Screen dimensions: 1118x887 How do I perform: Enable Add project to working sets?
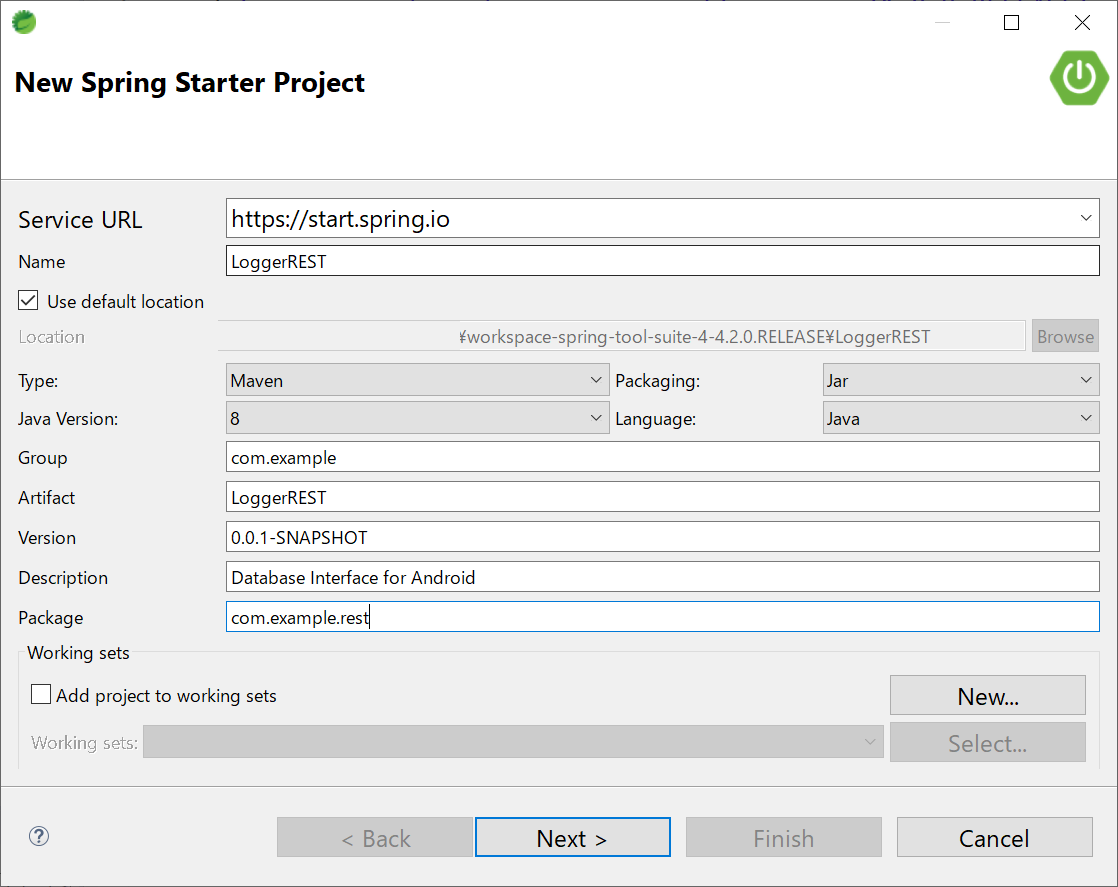pos(41,694)
